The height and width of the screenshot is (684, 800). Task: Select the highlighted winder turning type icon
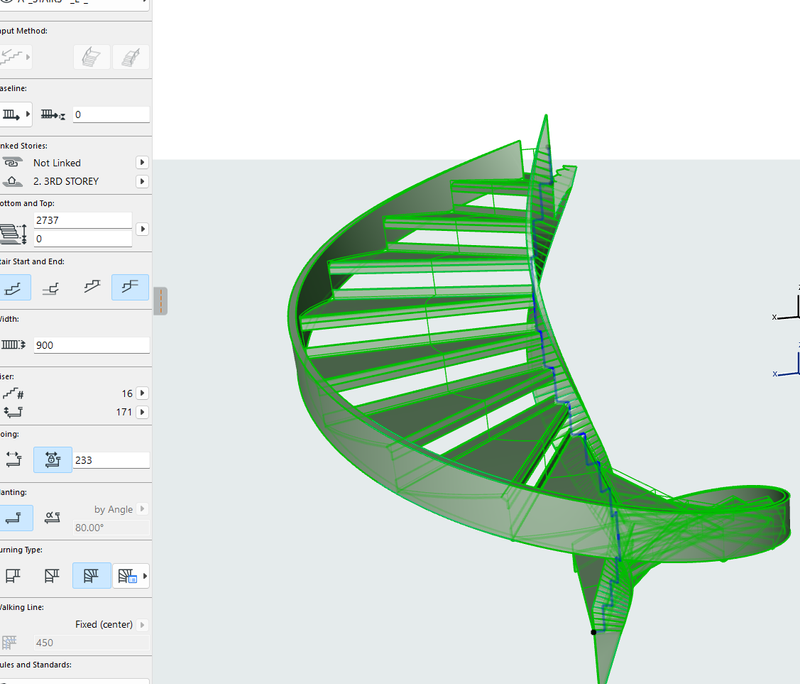91,576
